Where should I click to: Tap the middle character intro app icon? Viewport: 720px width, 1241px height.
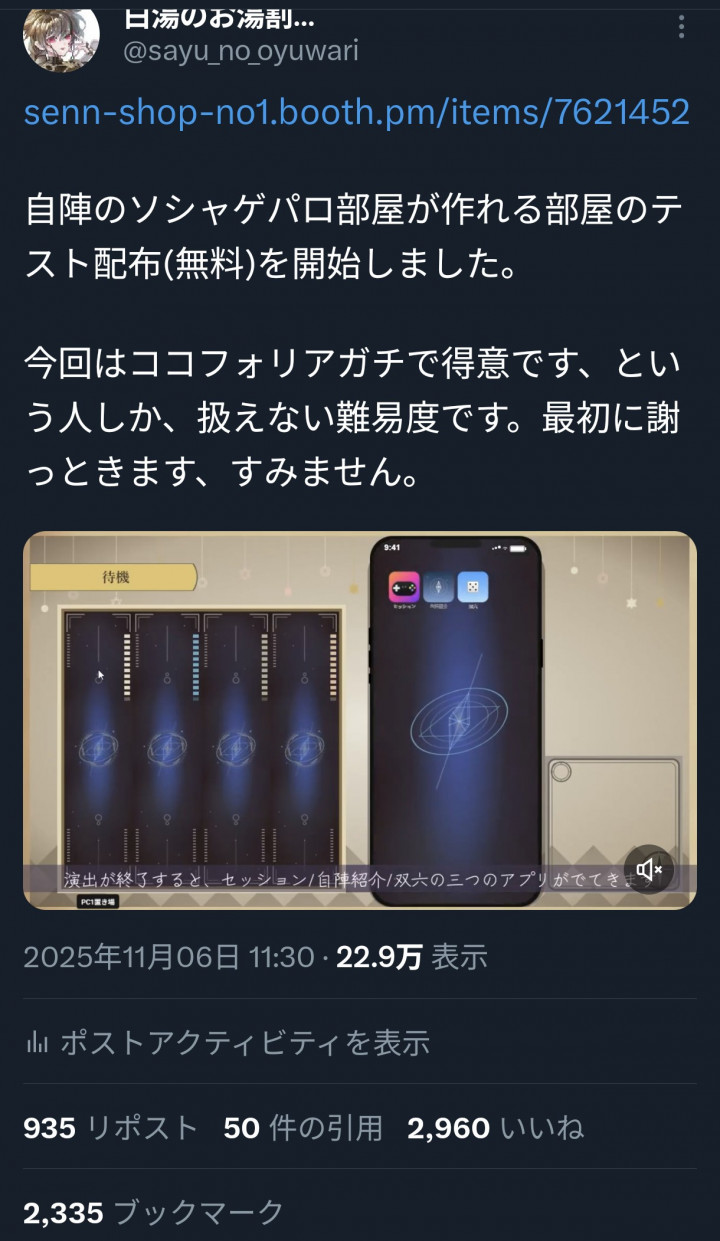[438, 587]
